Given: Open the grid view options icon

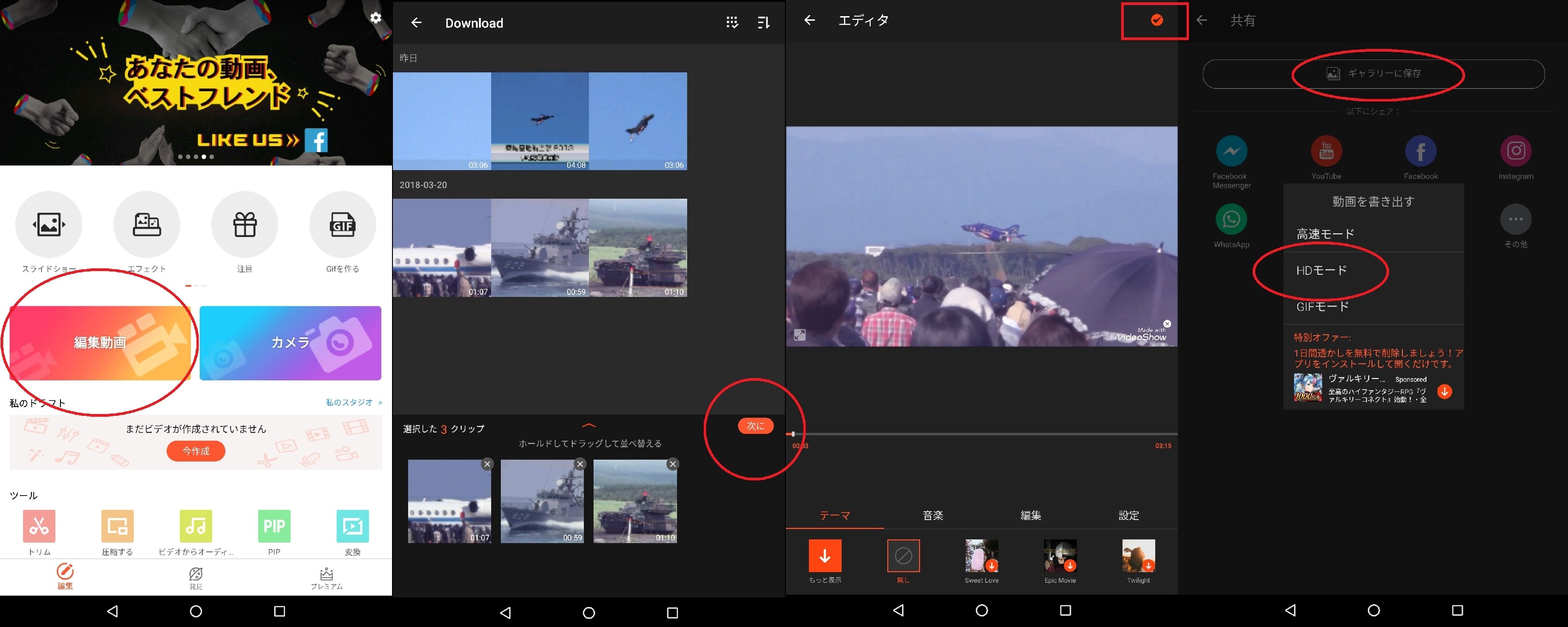Looking at the screenshot, I should 731,23.
